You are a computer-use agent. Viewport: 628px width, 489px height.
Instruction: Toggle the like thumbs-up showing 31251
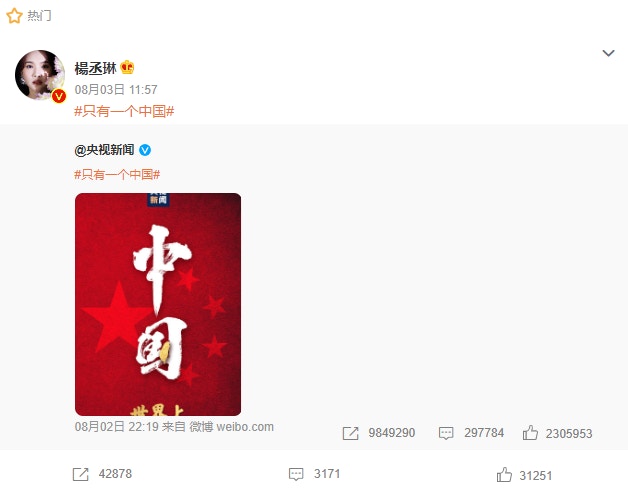(504, 475)
